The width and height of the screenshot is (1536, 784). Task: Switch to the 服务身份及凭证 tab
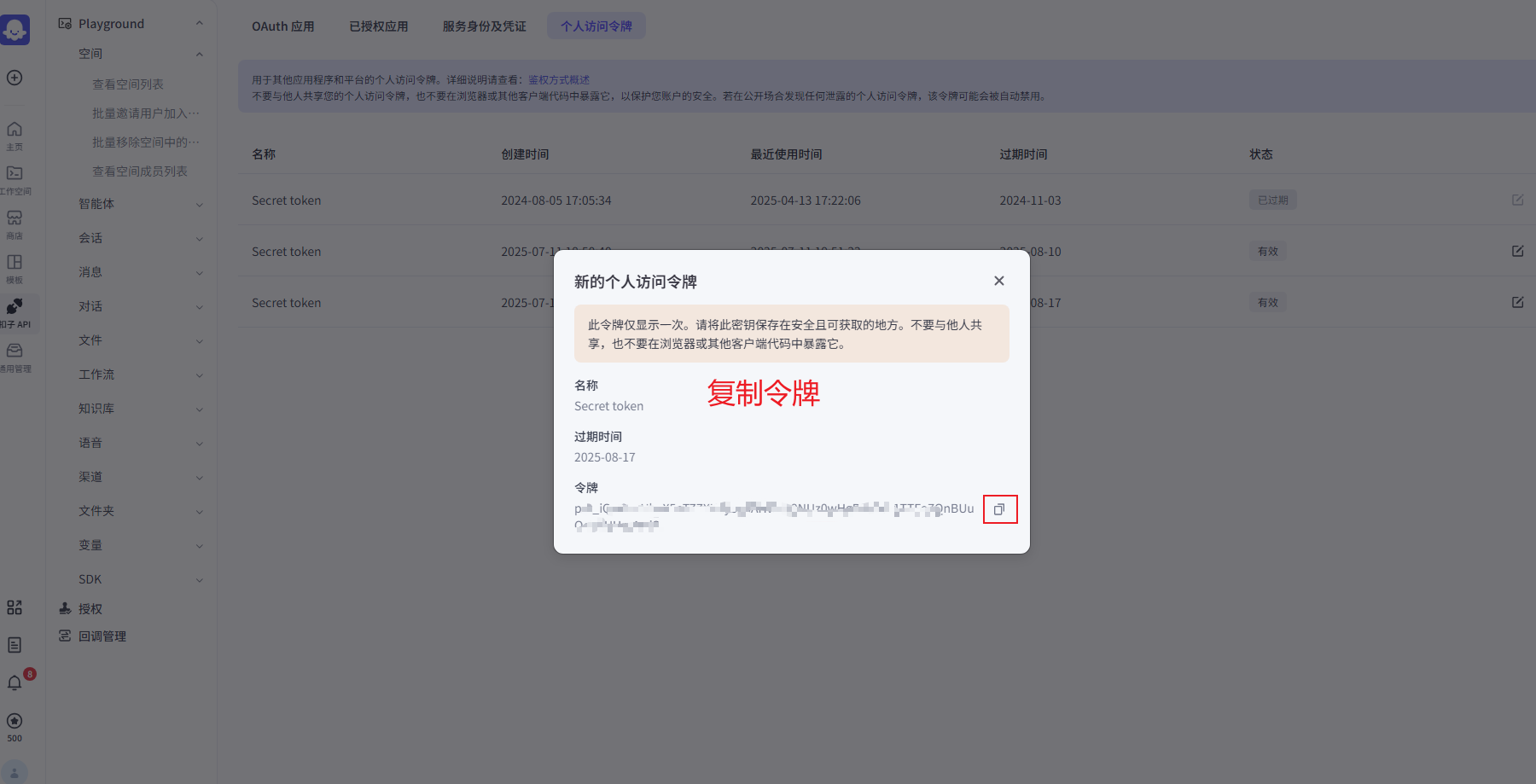pyautogui.click(x=484, y=26)
